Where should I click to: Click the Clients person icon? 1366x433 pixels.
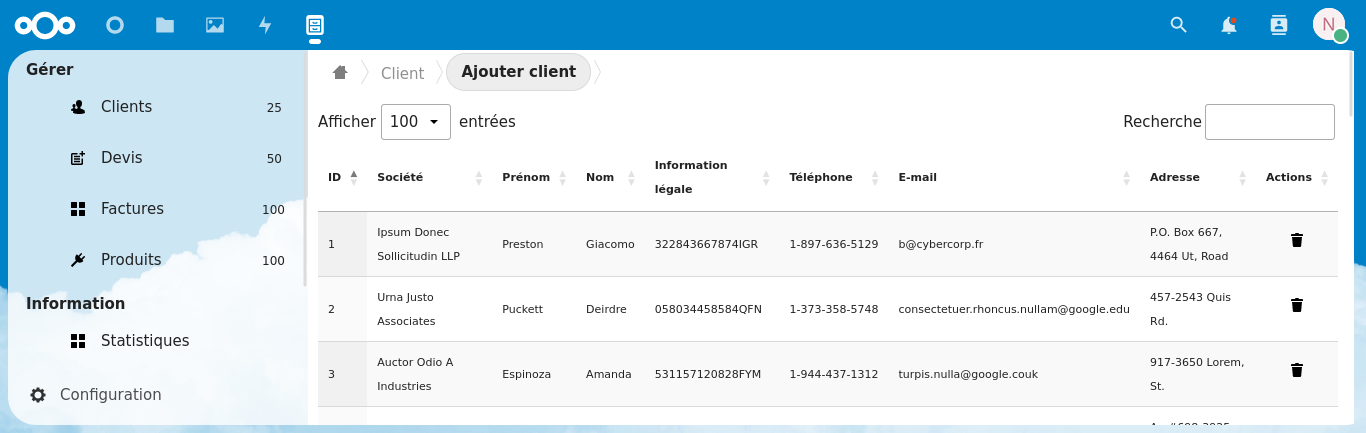pos(78,107)
